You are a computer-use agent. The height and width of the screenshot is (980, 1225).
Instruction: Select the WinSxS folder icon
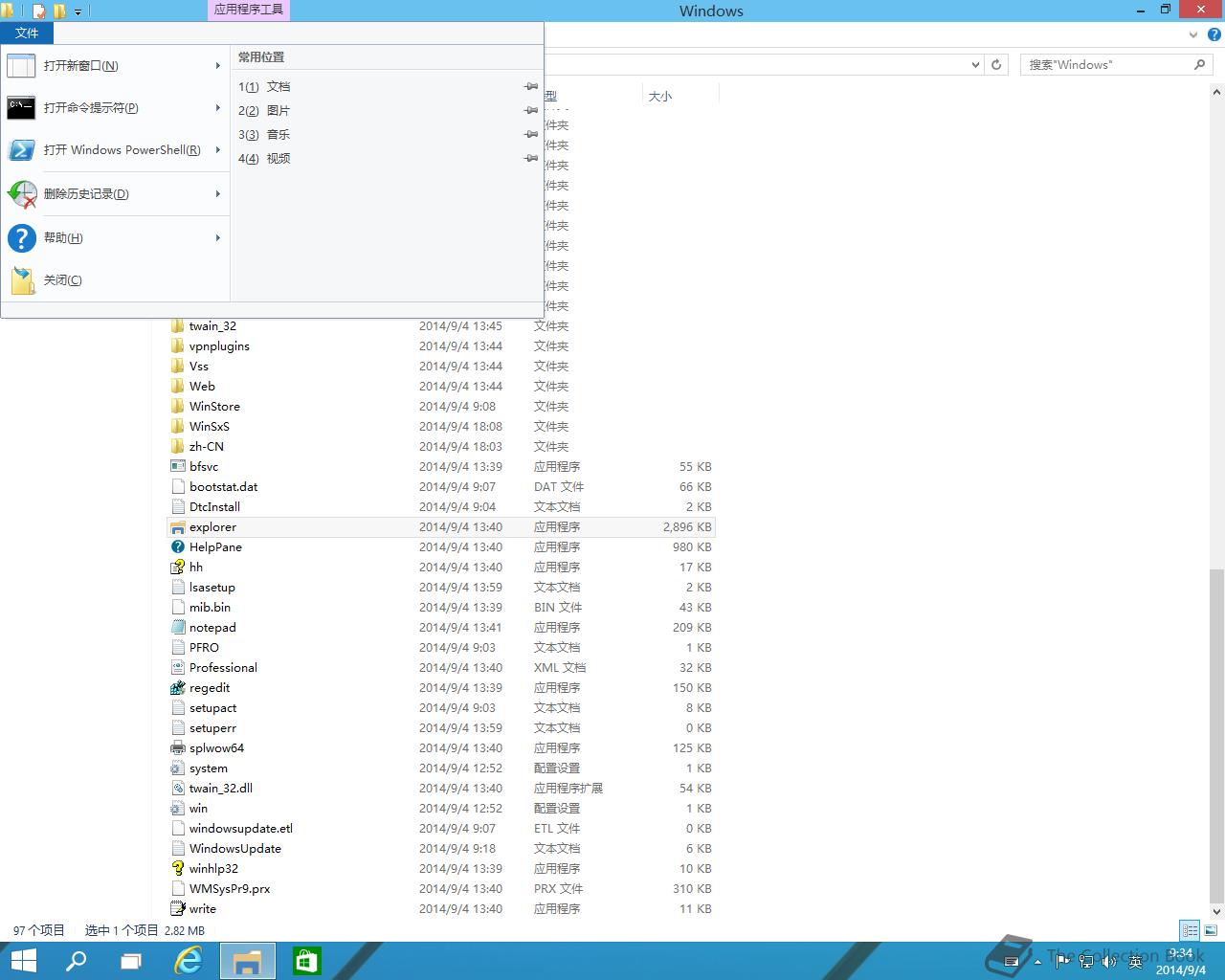tap(177, 427)
